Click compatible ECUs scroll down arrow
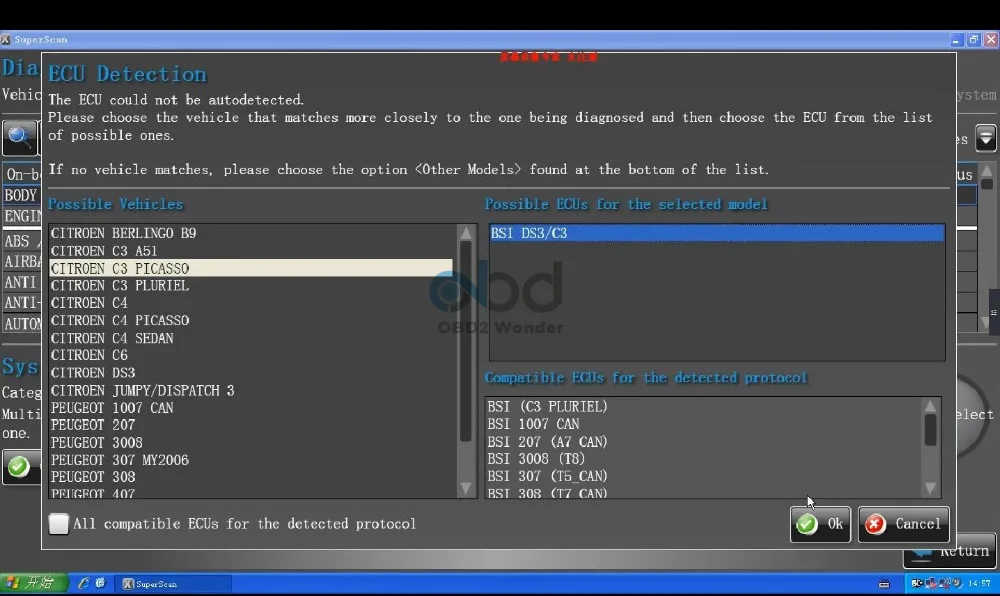 930,488
